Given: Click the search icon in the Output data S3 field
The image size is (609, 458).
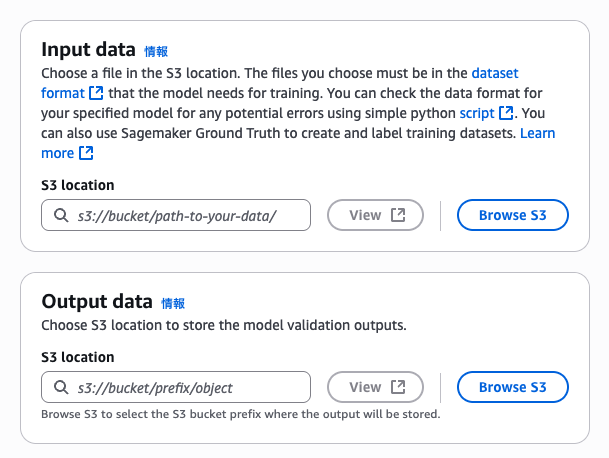Looking at the screenshot, I should [60, 387].
